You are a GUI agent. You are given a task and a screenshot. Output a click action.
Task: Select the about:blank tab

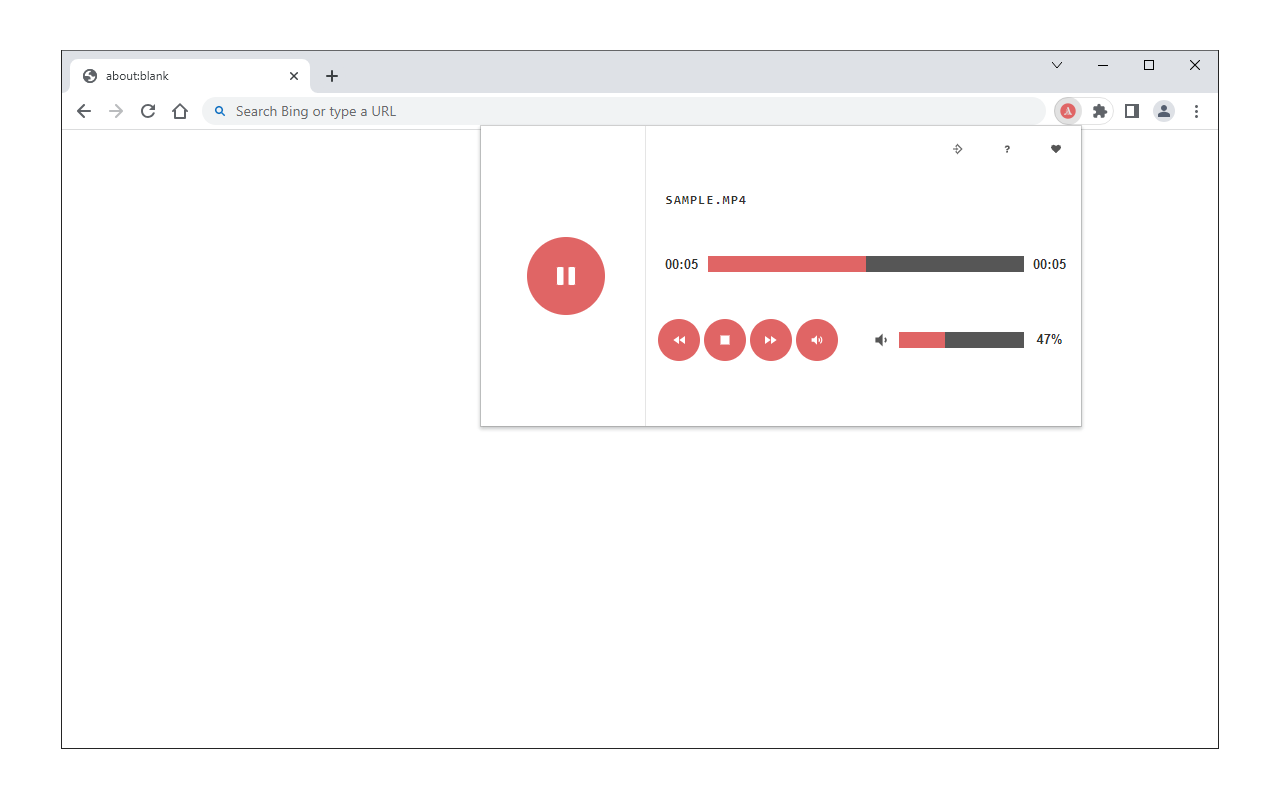190,76
